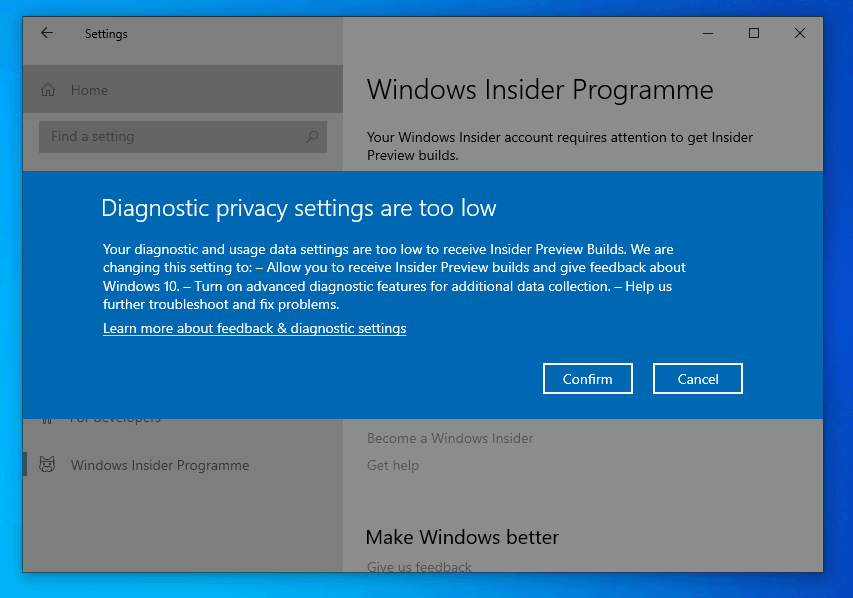
Task: Minimize the Settings window
Action: (x=707, y=33)
